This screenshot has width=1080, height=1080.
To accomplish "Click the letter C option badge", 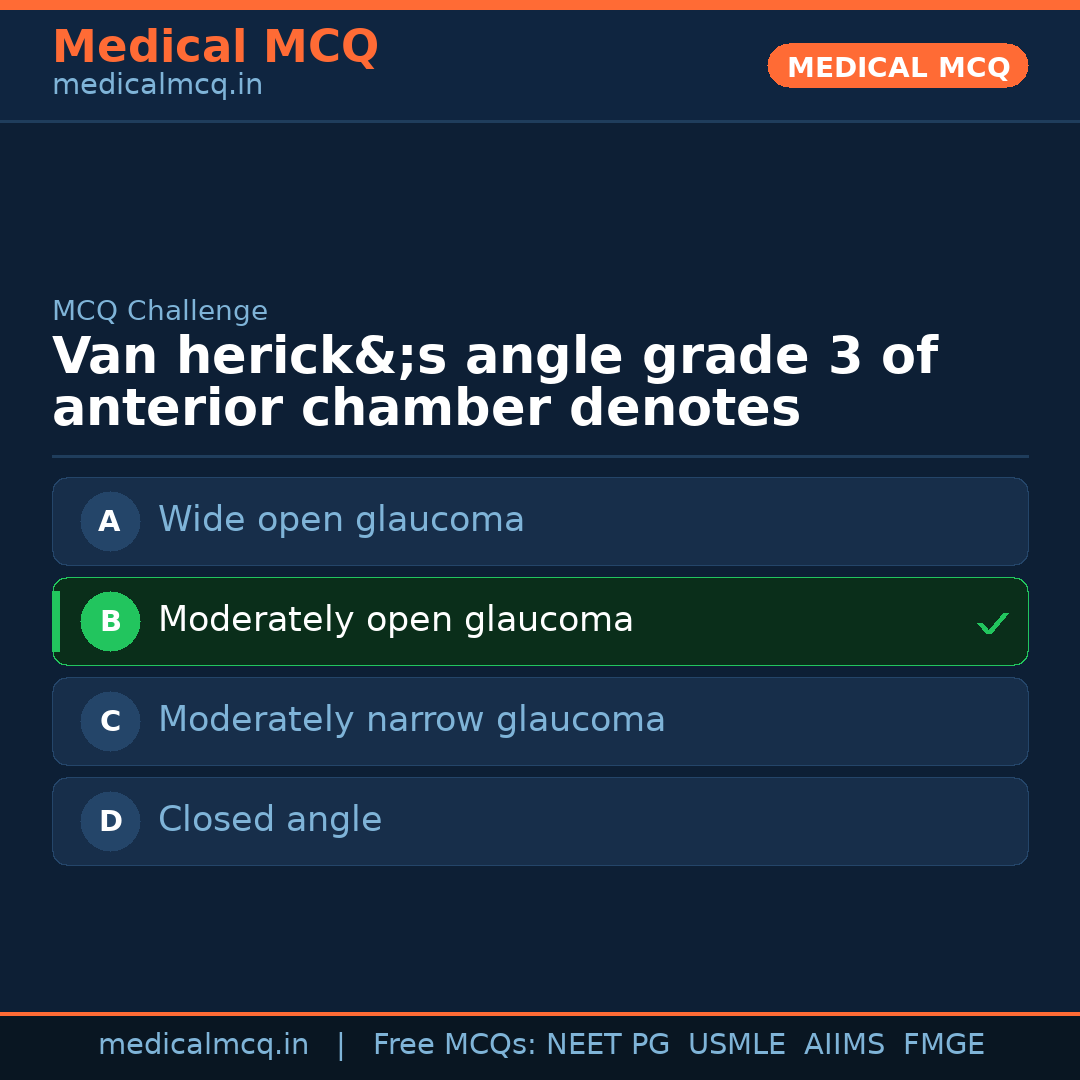I will pos(110,721).
